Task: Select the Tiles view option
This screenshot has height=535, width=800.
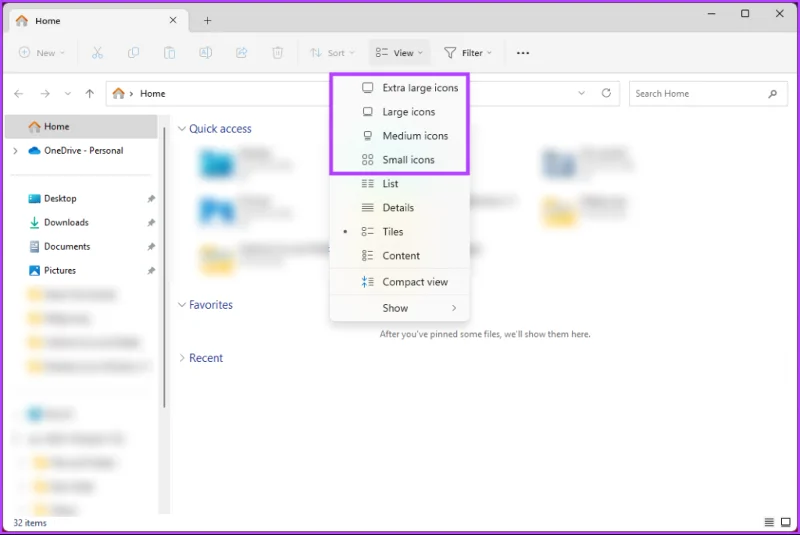Action: pos(399,232)
